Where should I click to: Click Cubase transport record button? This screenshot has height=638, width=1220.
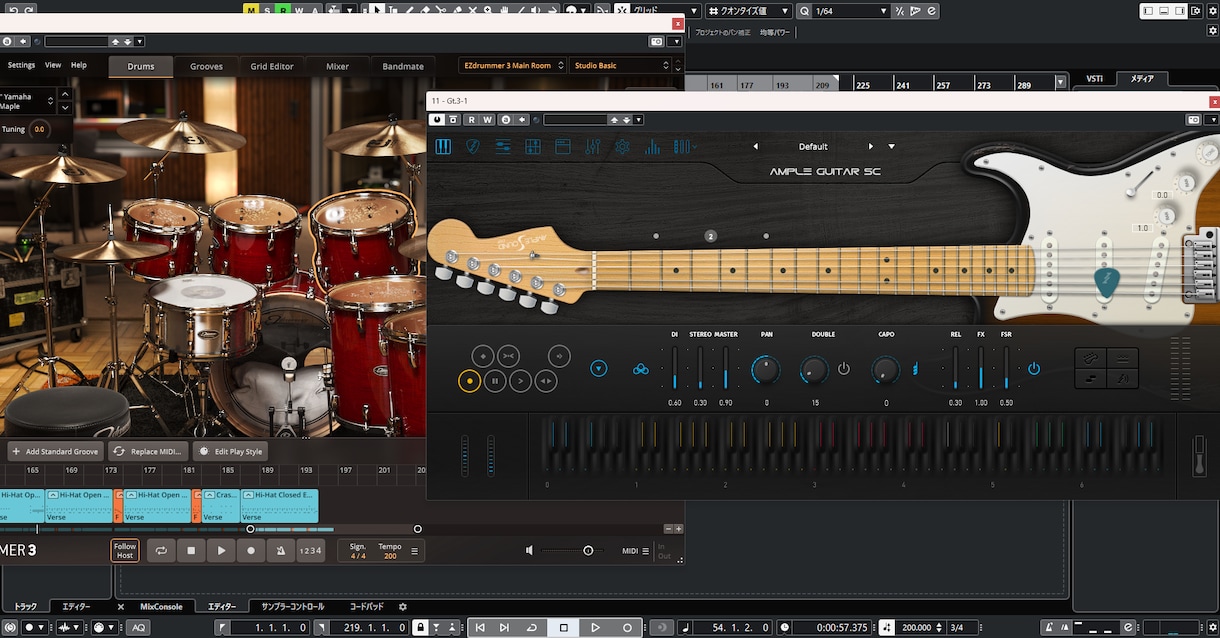[x=627, y=627]
